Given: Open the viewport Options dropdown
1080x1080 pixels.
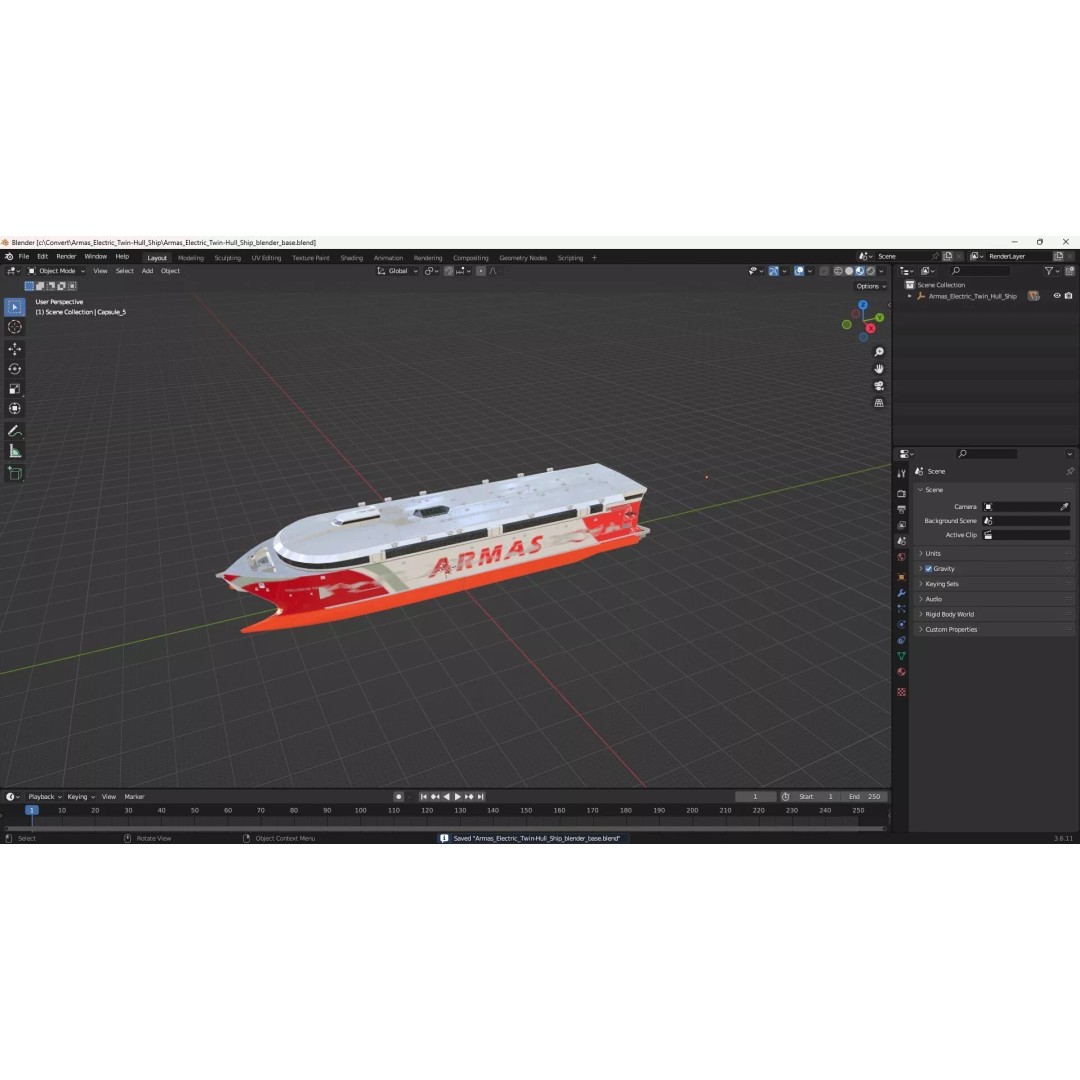Looking at the screenshot, I should [871, 287].
